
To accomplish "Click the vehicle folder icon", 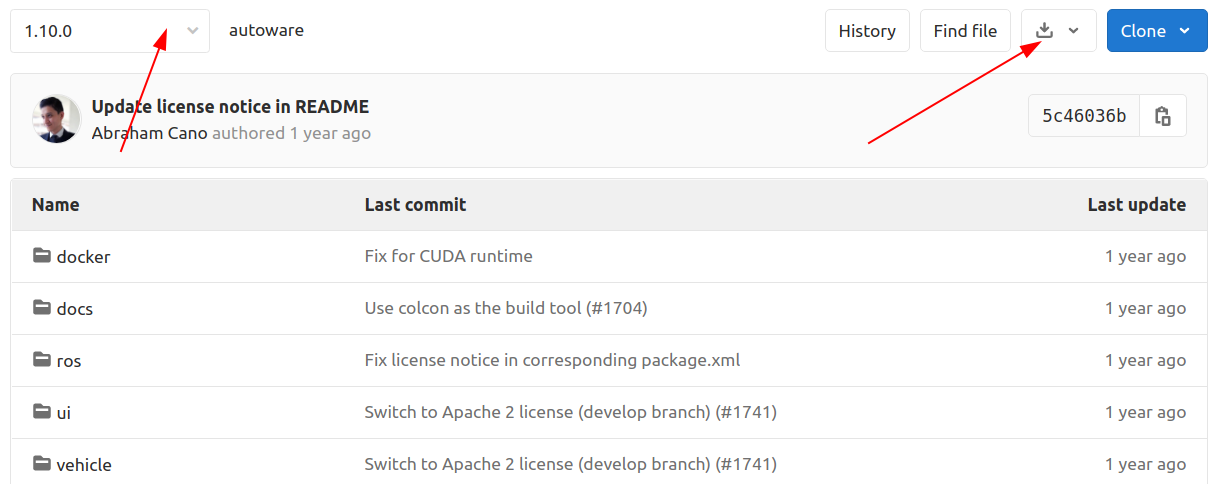I will tap(41, 464).
